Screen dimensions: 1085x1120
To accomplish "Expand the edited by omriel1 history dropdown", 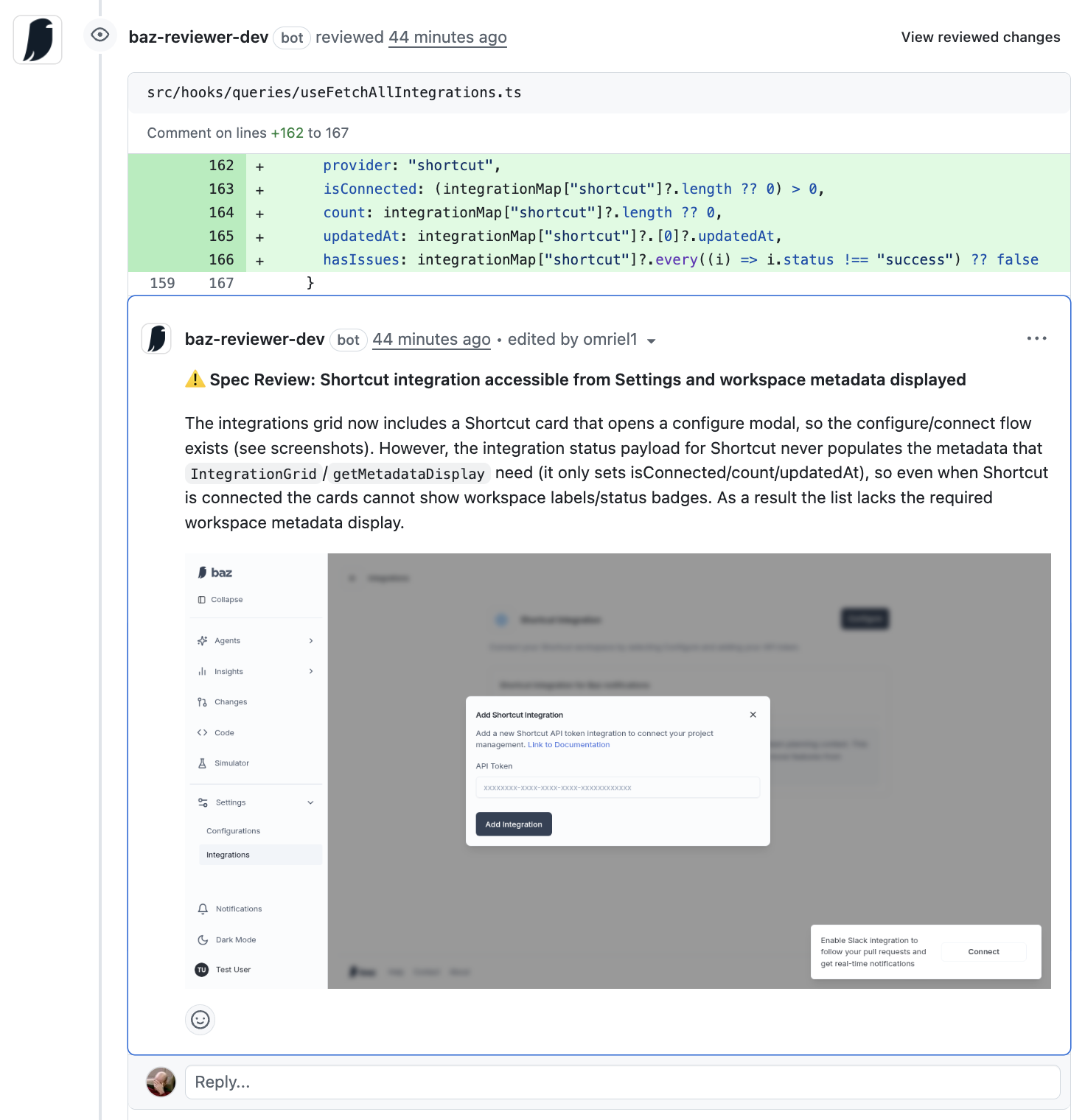I will pos(651,340).
